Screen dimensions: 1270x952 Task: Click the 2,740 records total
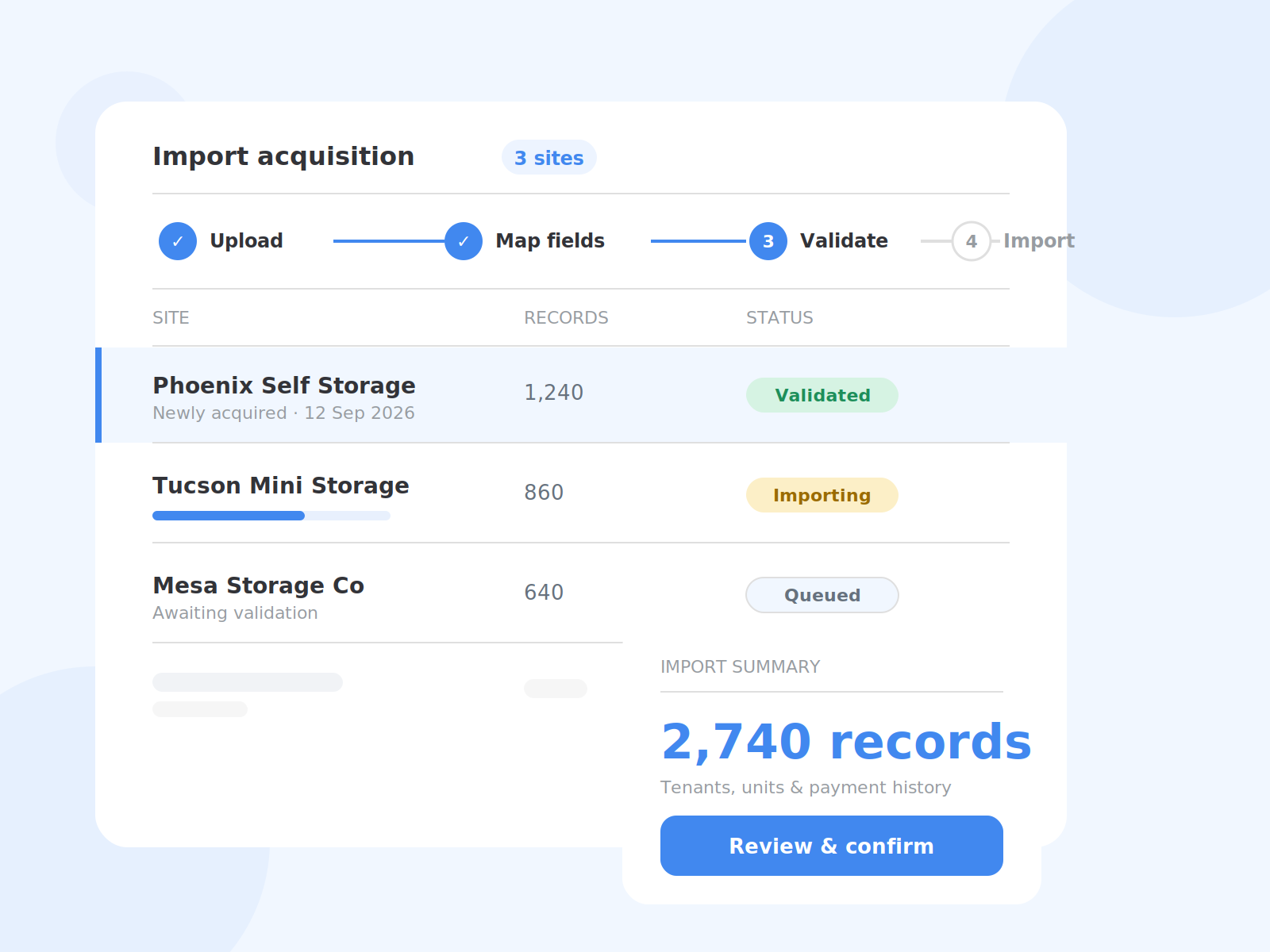[846, 743]
